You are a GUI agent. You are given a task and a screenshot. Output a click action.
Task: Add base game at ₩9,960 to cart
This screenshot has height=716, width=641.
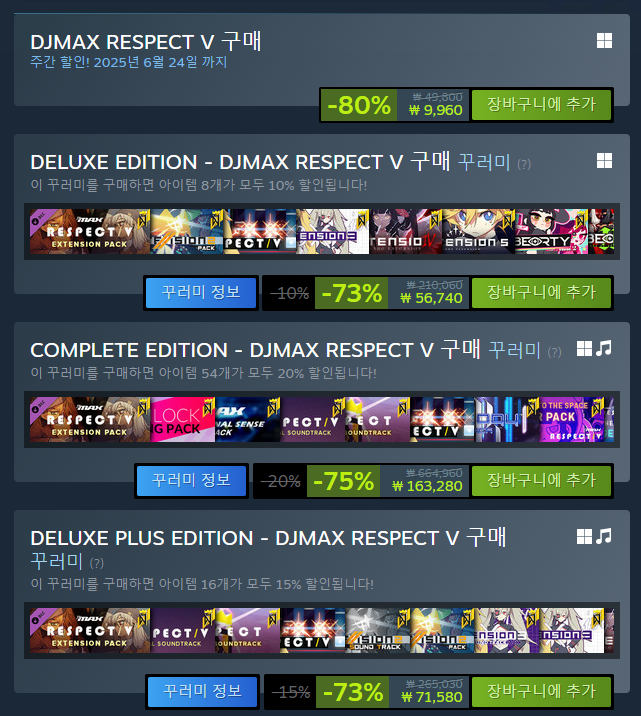click(541, 105)
